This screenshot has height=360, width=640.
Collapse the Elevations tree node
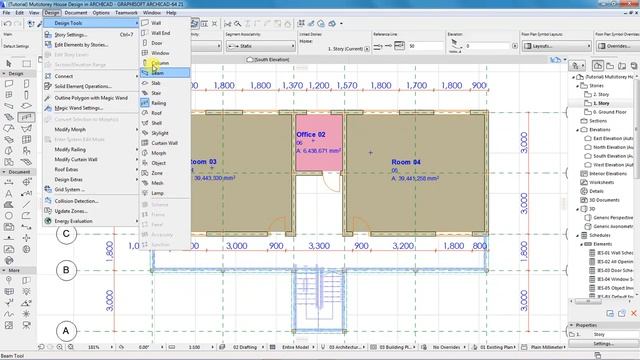(x=577, y=130)
